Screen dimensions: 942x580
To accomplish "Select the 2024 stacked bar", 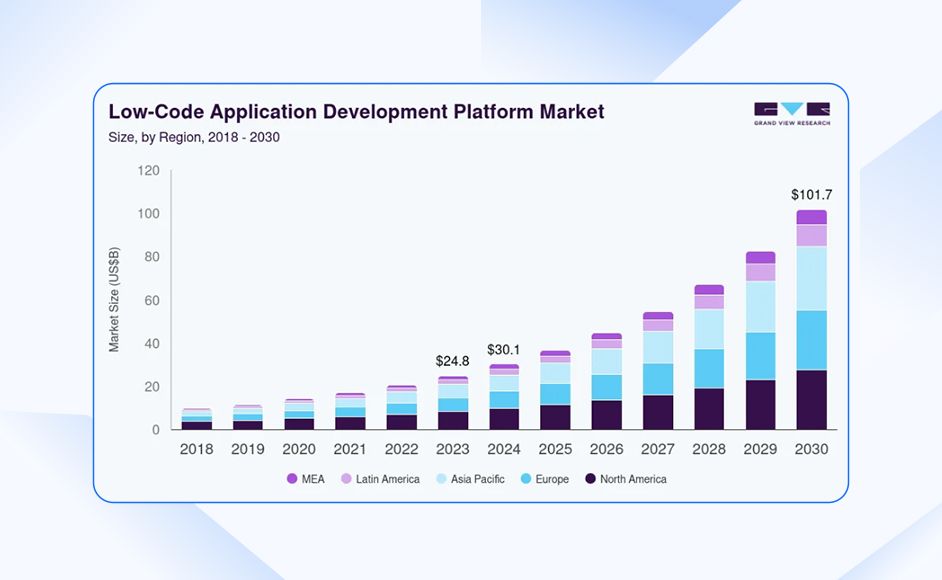I will (x=504, y=397).
